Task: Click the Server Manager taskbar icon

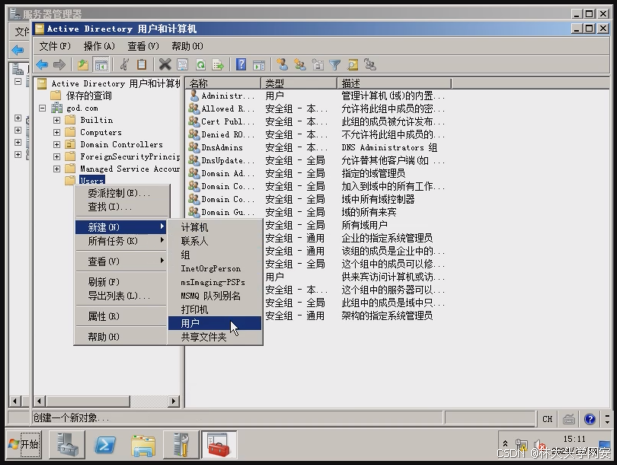Action: [x=67, y=445]
